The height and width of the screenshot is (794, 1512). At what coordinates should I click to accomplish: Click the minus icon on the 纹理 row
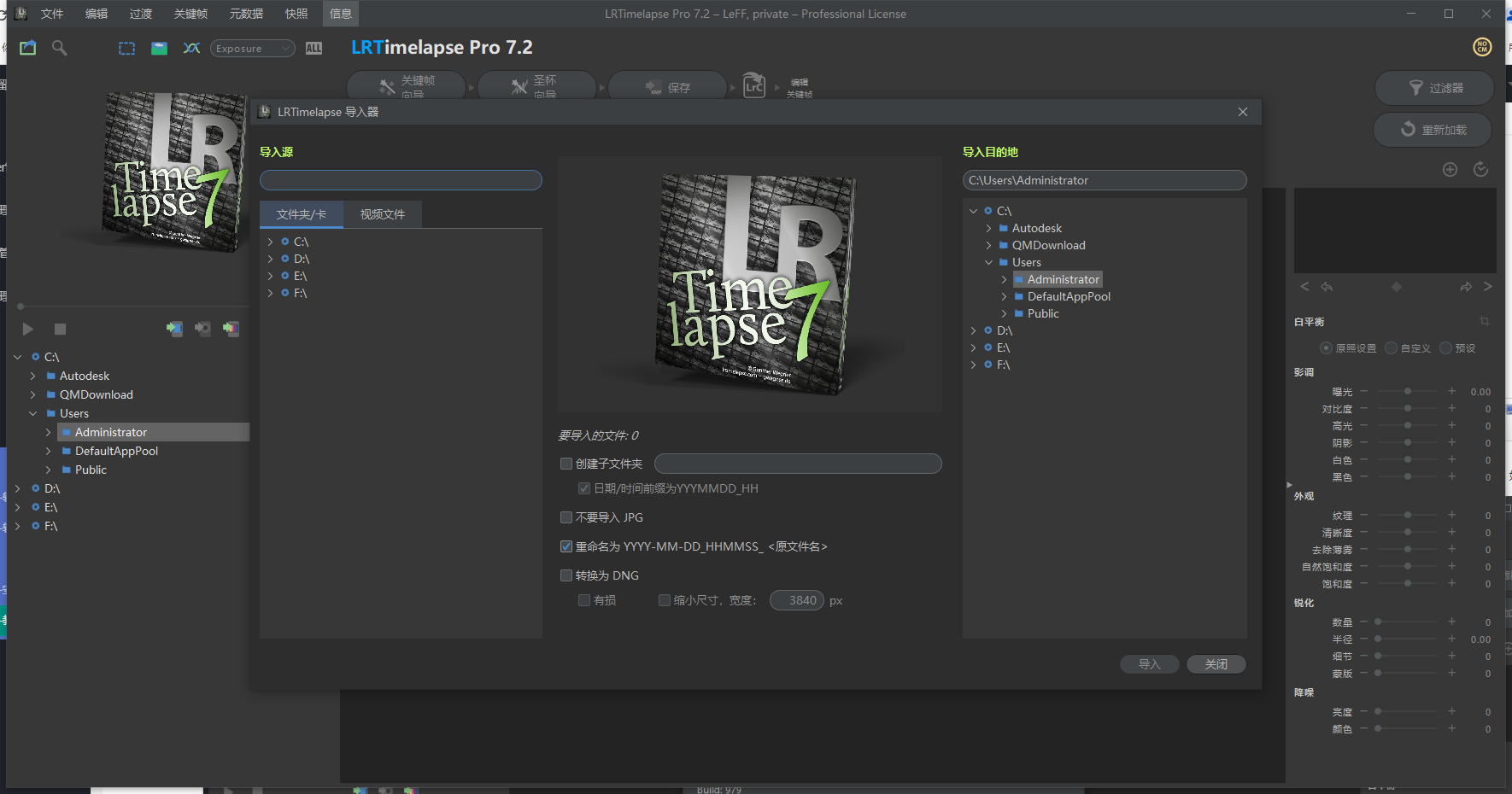[1364, 515]
